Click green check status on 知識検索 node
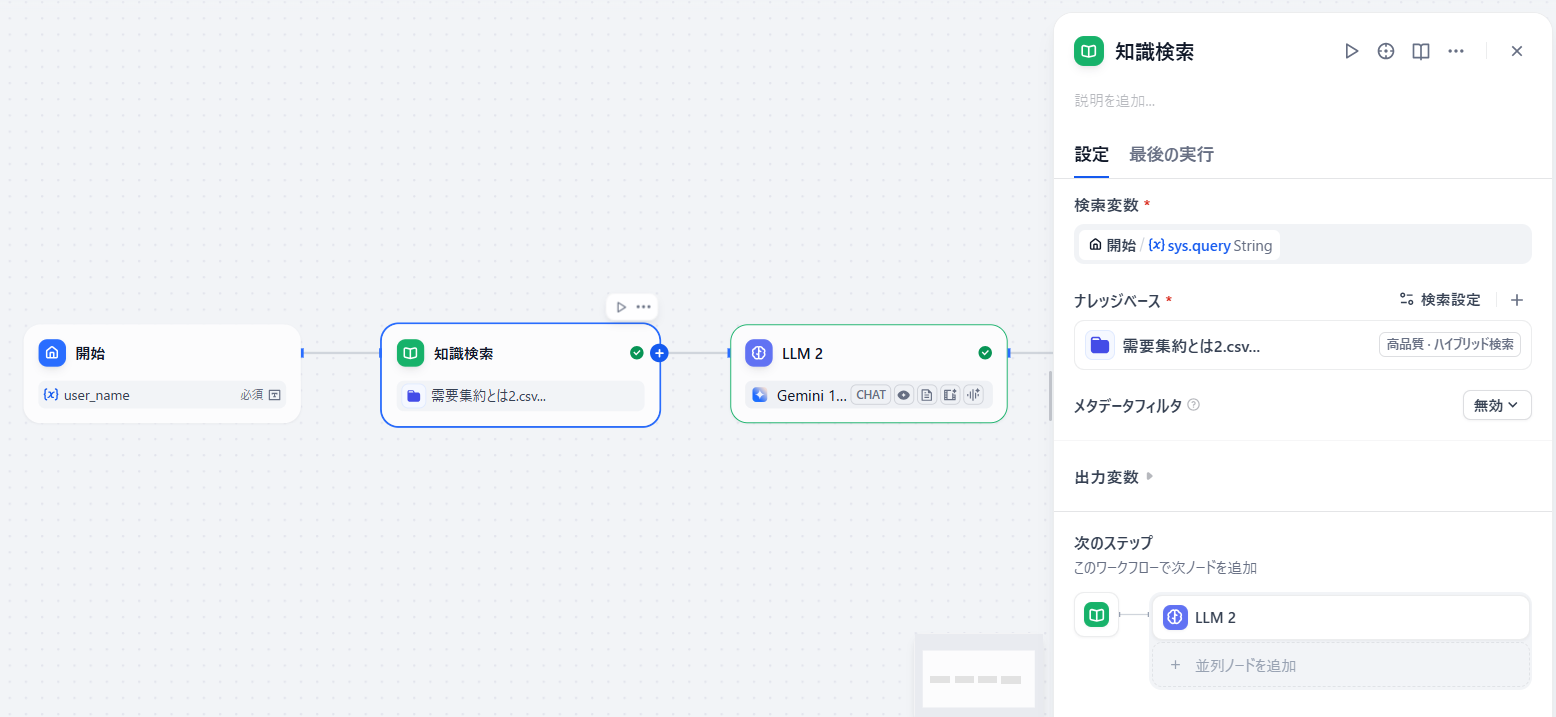The width and height of the screenshot is (1556, 717). [637, 353]
